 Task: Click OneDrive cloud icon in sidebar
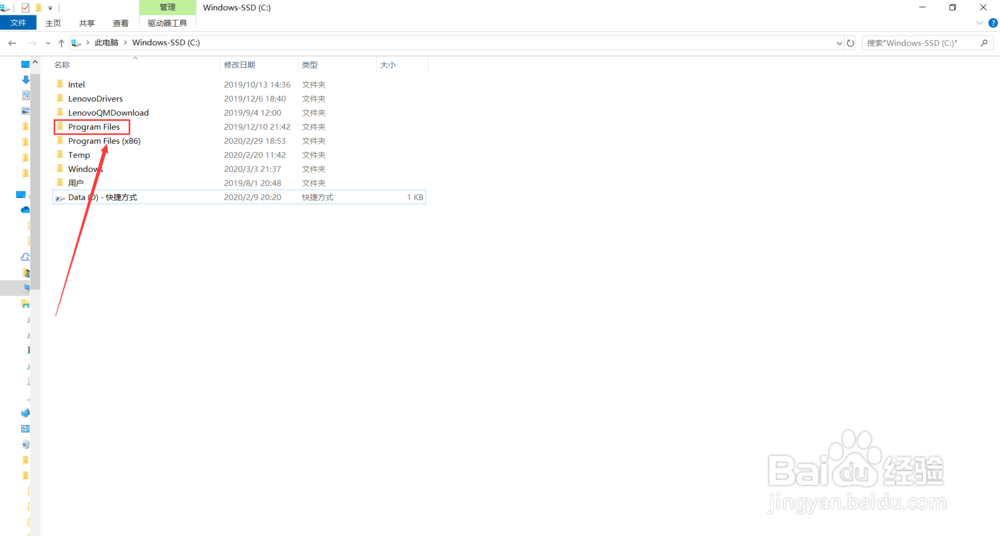coord(25,209)
